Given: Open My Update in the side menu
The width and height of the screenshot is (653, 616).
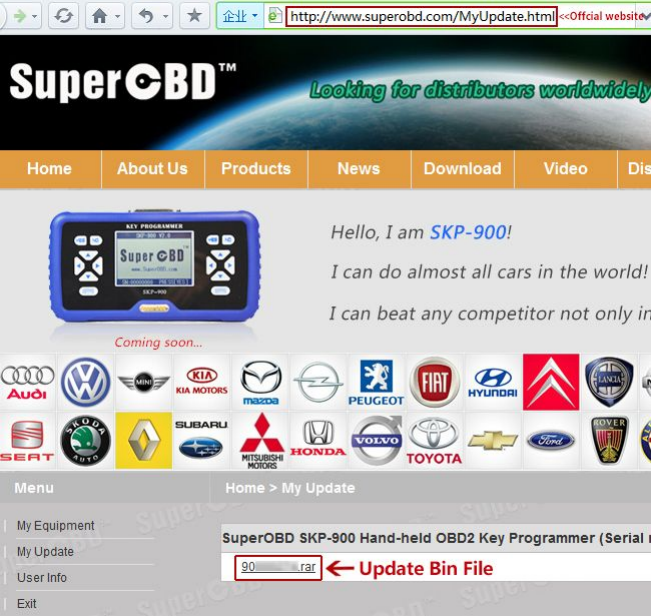Looking at the screenshot, I should [x=45, y=552].
